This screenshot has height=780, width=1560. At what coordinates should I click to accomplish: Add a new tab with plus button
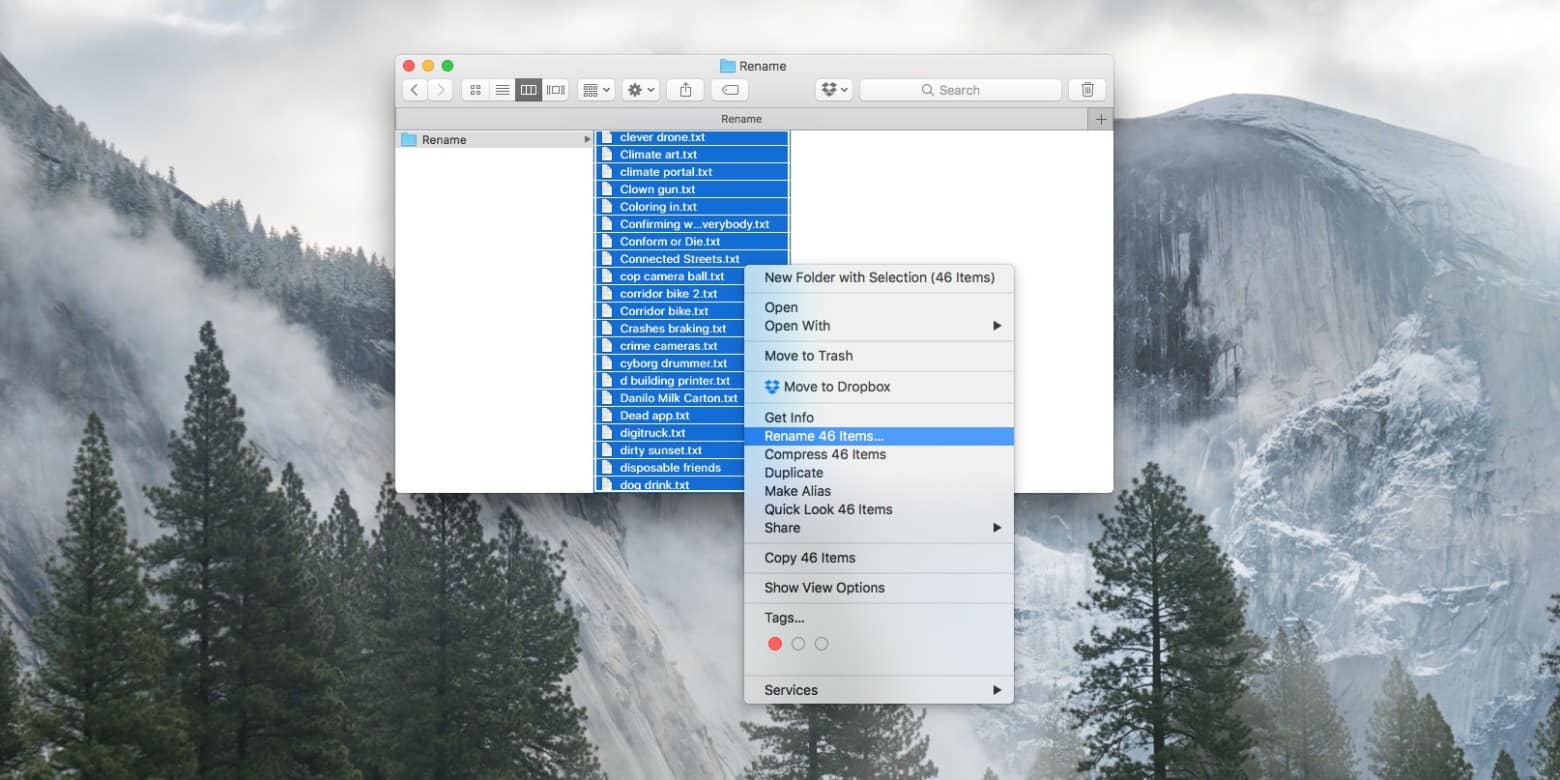tap(1100, 119)
